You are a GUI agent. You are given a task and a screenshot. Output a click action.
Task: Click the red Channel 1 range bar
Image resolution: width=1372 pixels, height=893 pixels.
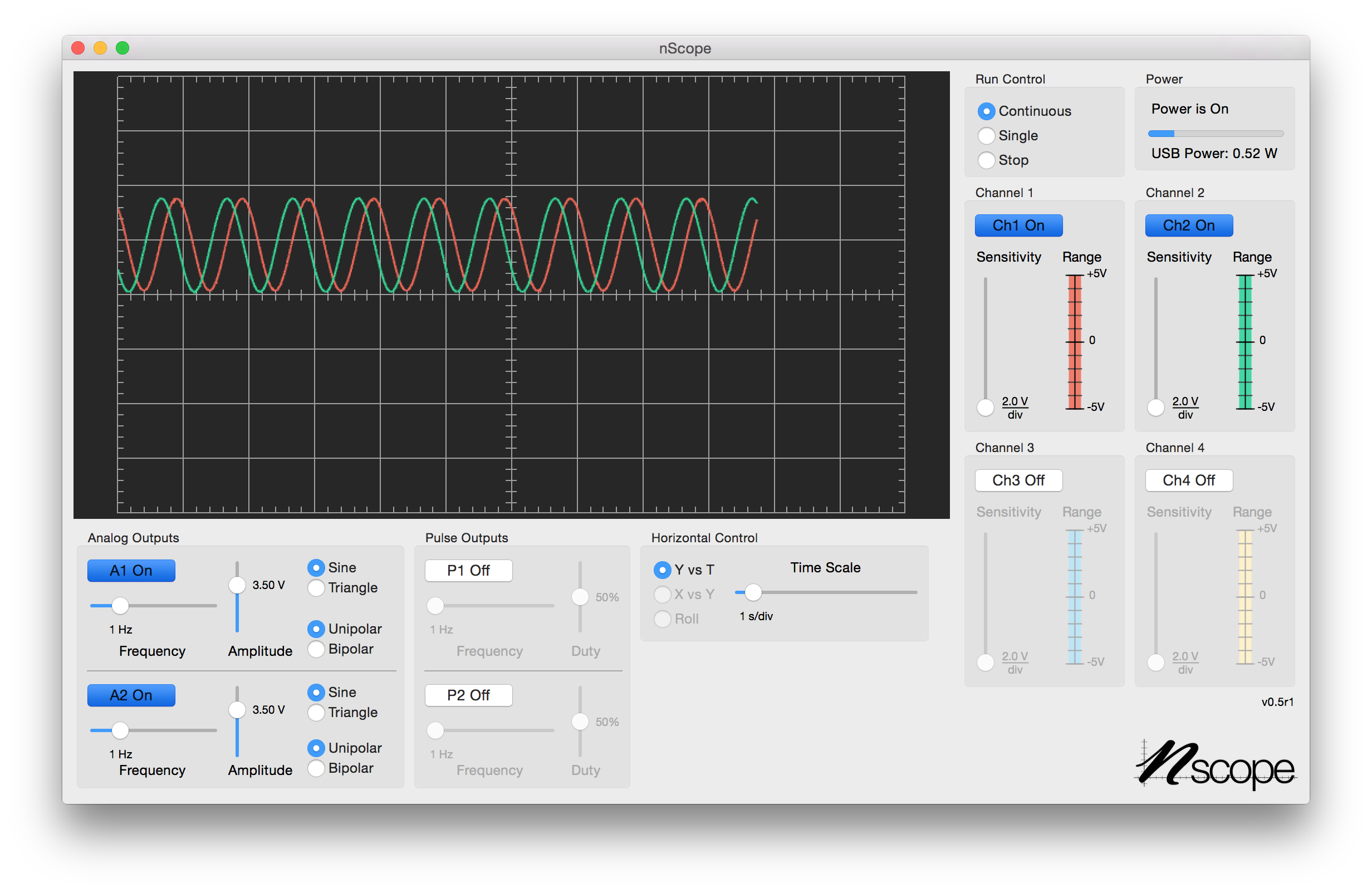[x=1075, y=342]
